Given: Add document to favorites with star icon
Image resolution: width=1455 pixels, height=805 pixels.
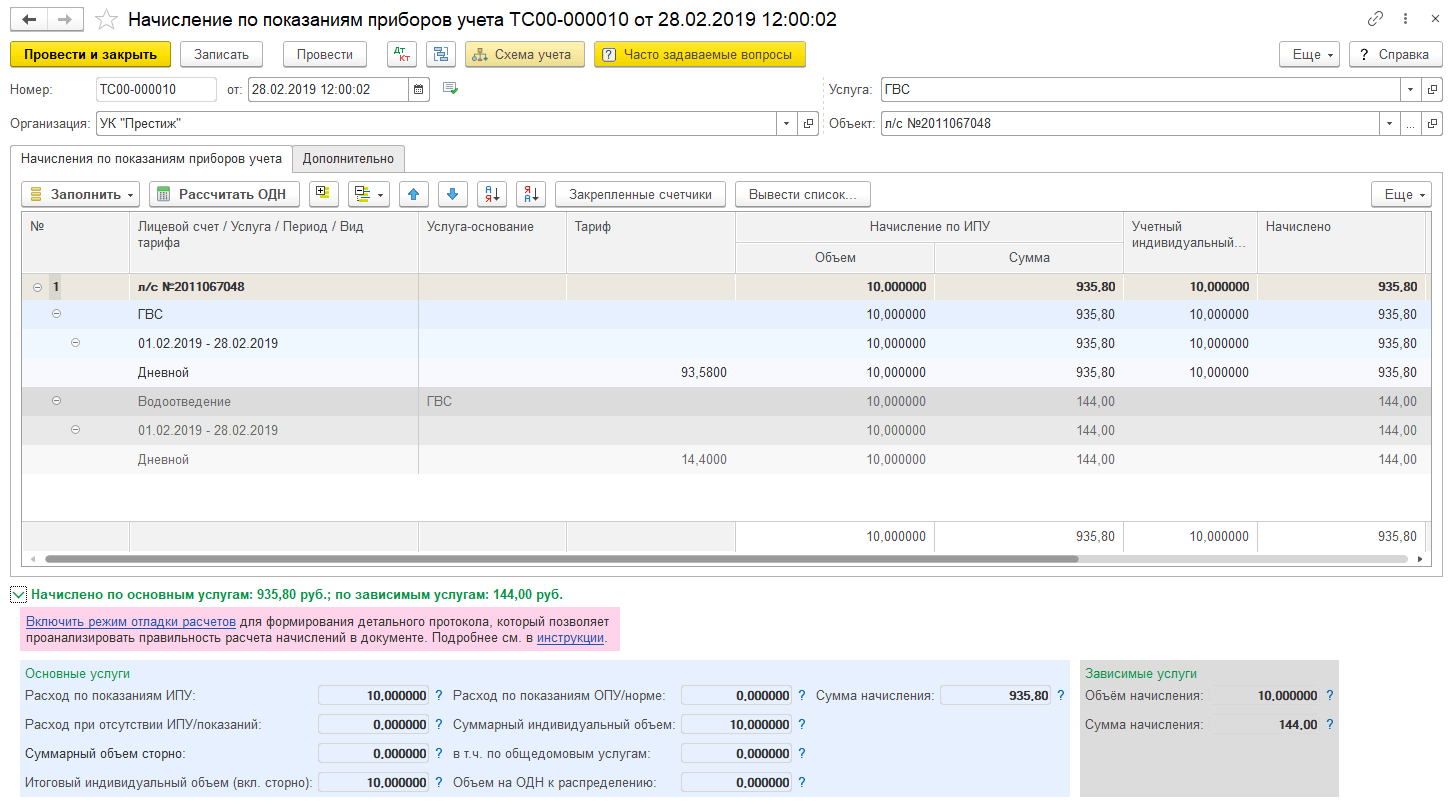Looking at the screenshot, I should [x=106, y=19].
